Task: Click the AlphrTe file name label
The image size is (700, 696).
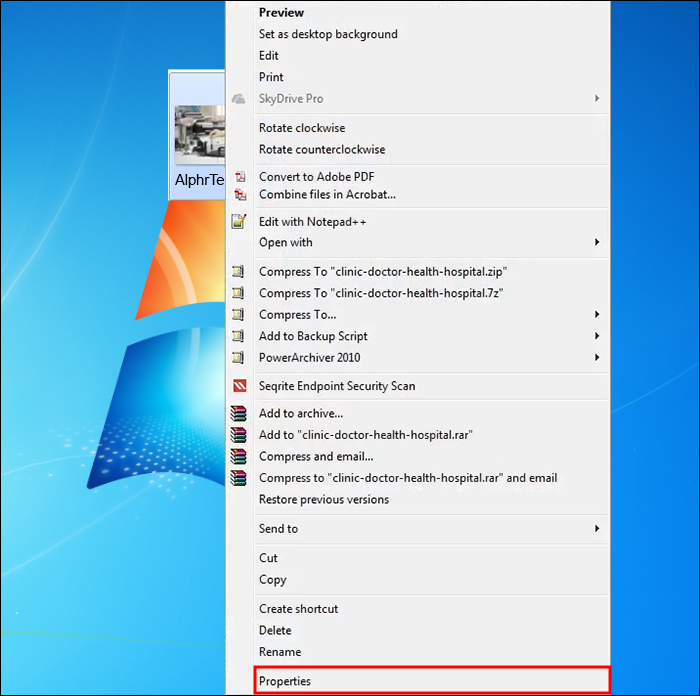Action: [200, 180]
